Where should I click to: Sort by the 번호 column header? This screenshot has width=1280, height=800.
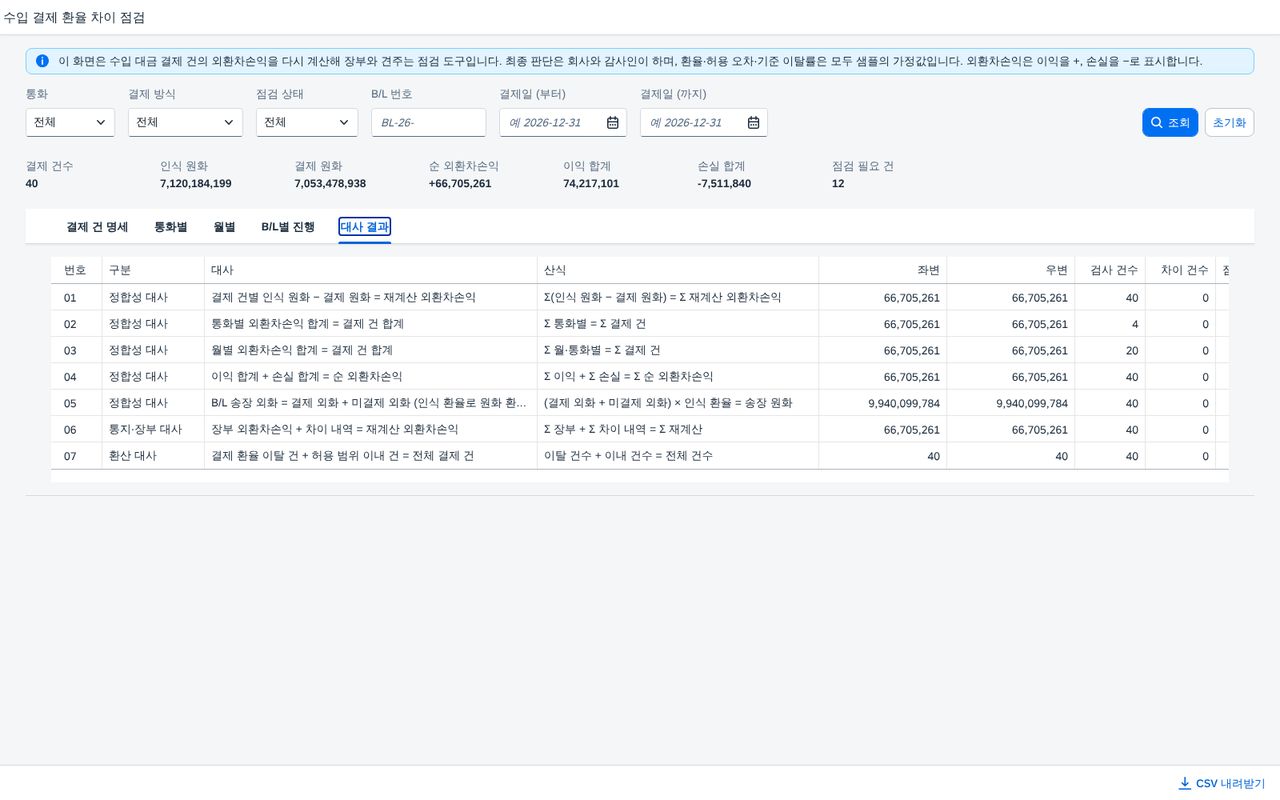pyautogui.click(x=76, y=270)
